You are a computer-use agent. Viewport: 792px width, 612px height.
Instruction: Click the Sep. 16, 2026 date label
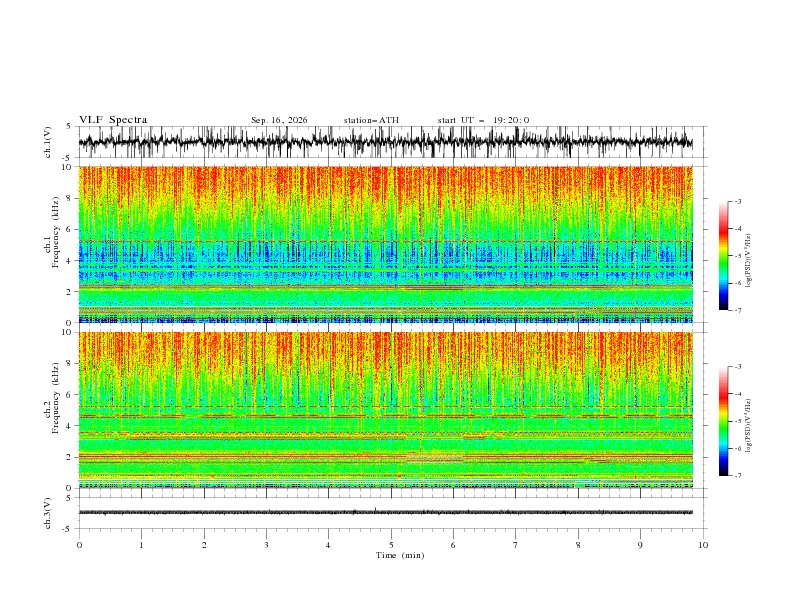[x=279, y=120]
